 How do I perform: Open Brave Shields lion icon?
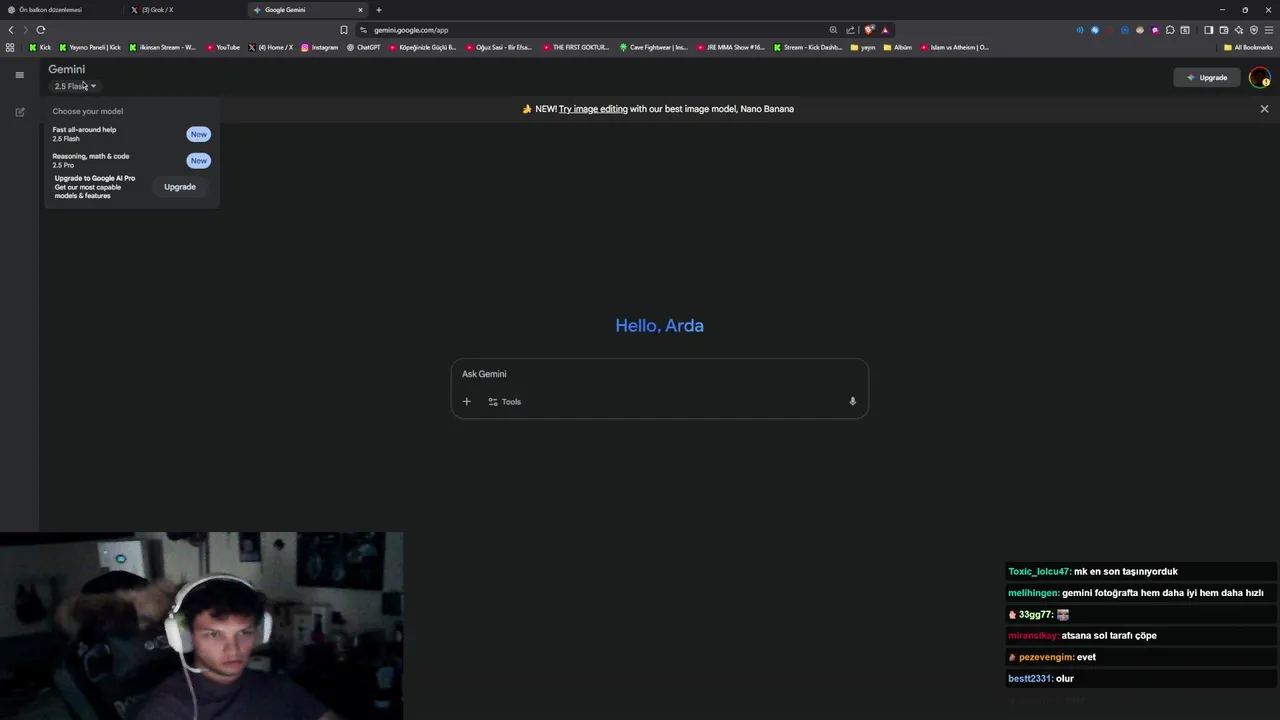(869, 30)
